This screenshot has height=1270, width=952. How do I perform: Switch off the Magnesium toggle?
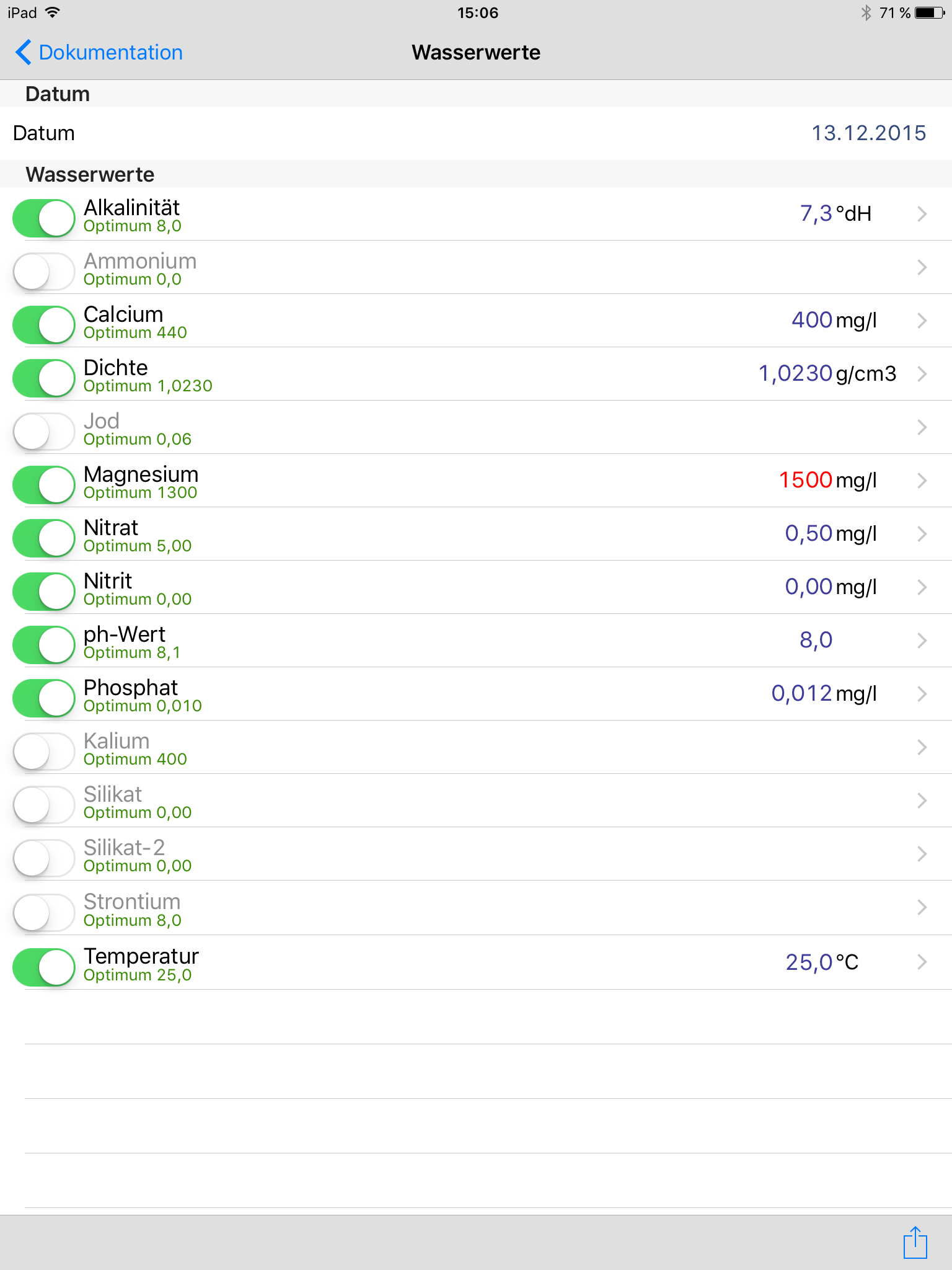click(44, 484)
